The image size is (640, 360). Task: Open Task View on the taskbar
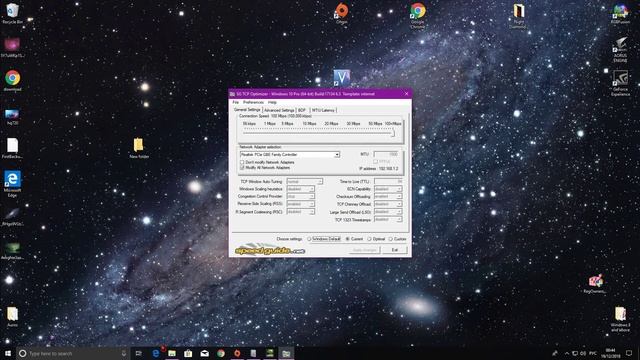[138, 353]
